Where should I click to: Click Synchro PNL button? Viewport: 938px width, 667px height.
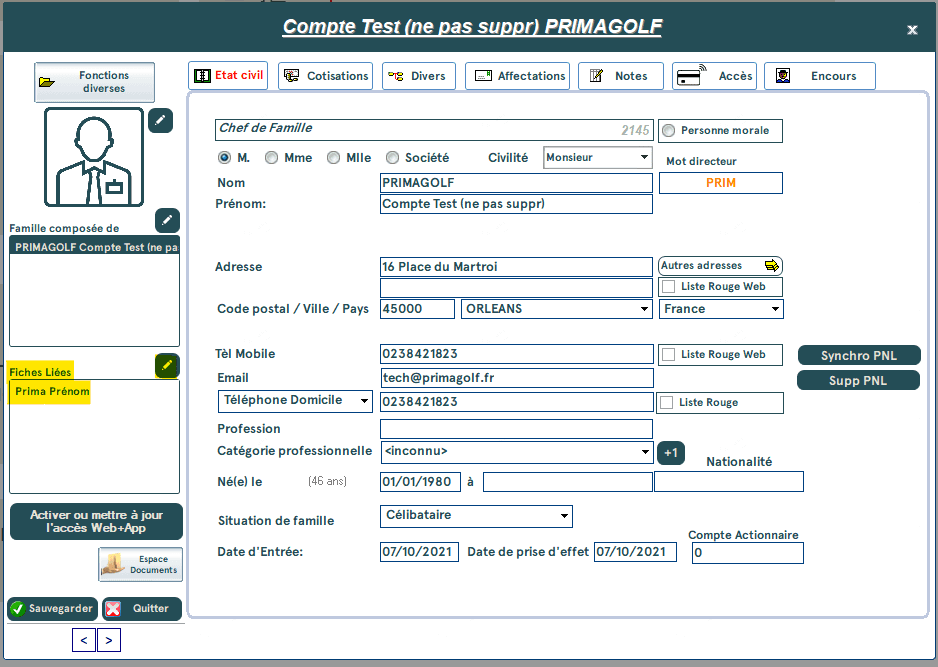click(x=858, y=355)
